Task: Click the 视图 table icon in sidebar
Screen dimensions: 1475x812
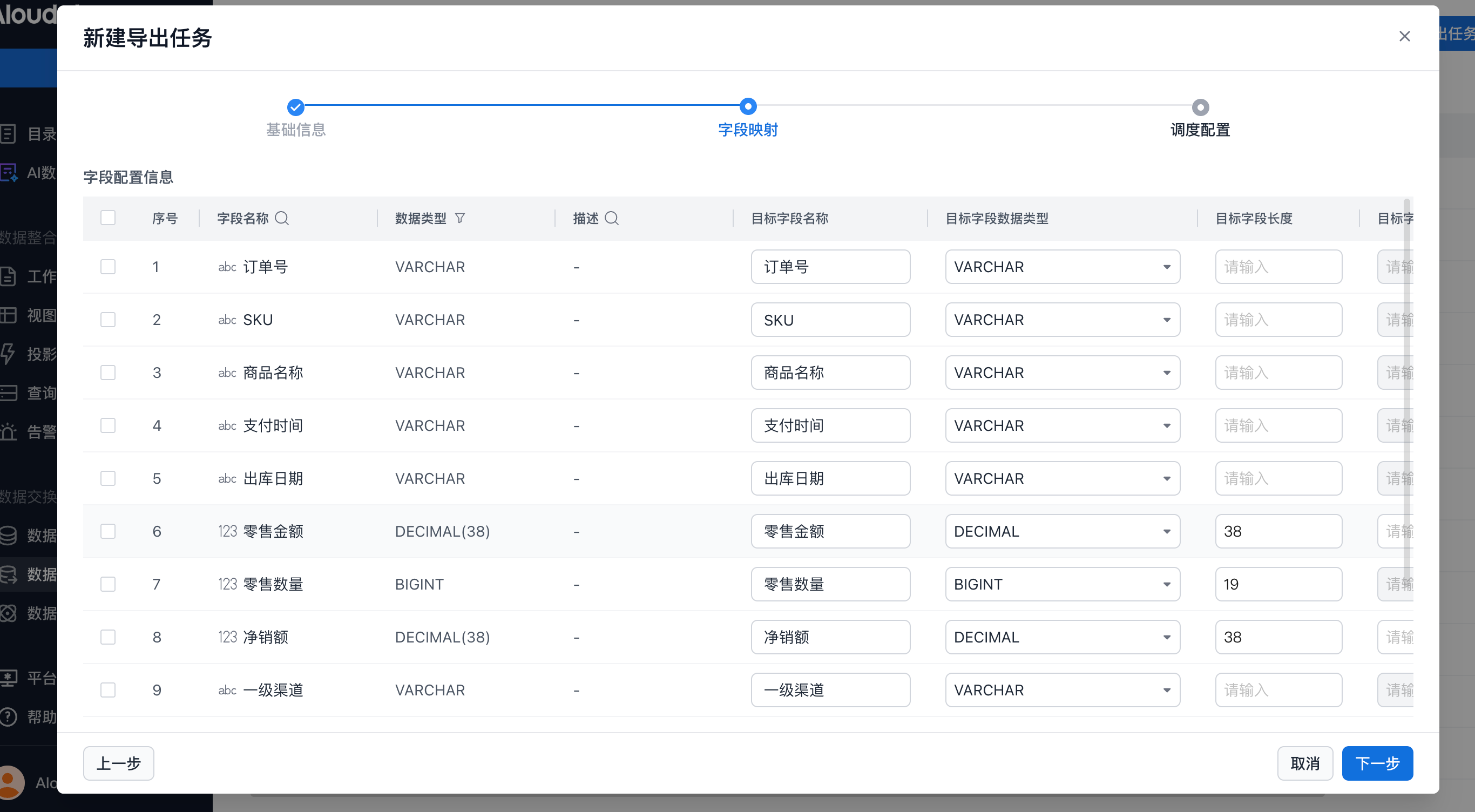Action: 8,315
